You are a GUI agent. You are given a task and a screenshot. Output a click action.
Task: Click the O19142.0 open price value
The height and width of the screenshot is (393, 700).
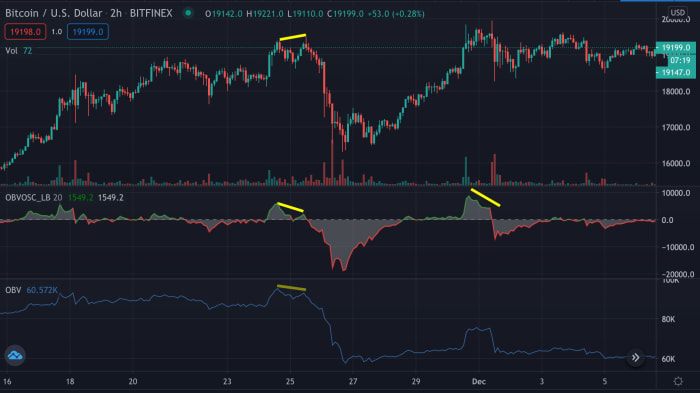coord(224,14)
